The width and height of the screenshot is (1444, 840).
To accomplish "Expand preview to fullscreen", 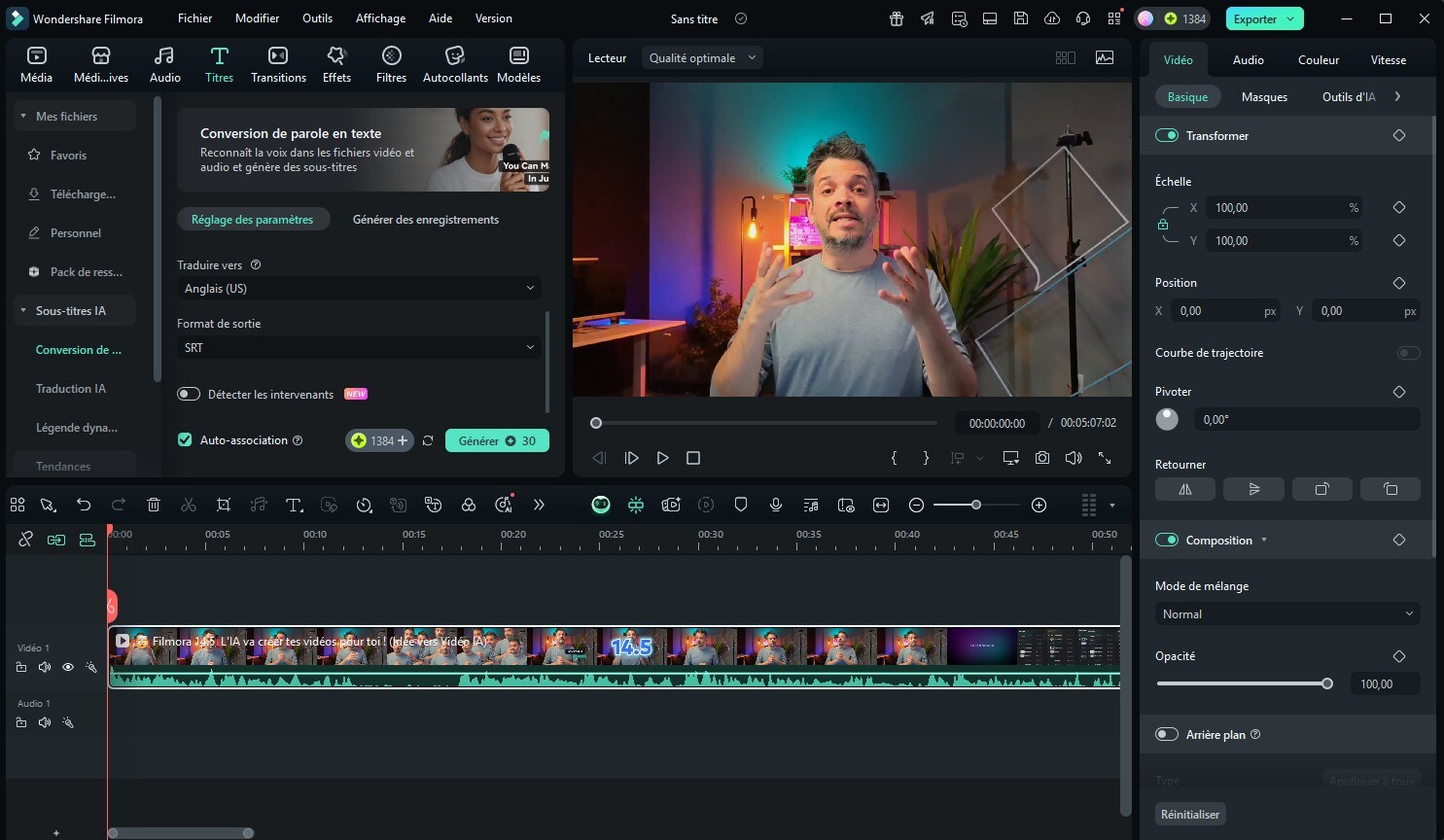I will 1105,457.
